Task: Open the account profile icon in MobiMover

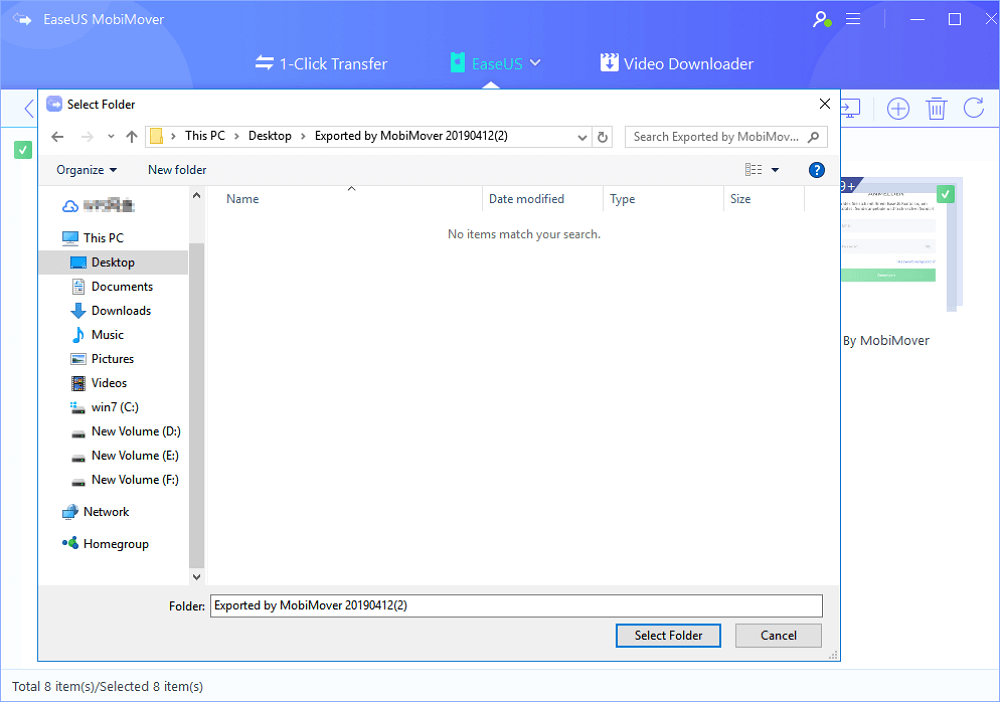Action: (821, 19)
